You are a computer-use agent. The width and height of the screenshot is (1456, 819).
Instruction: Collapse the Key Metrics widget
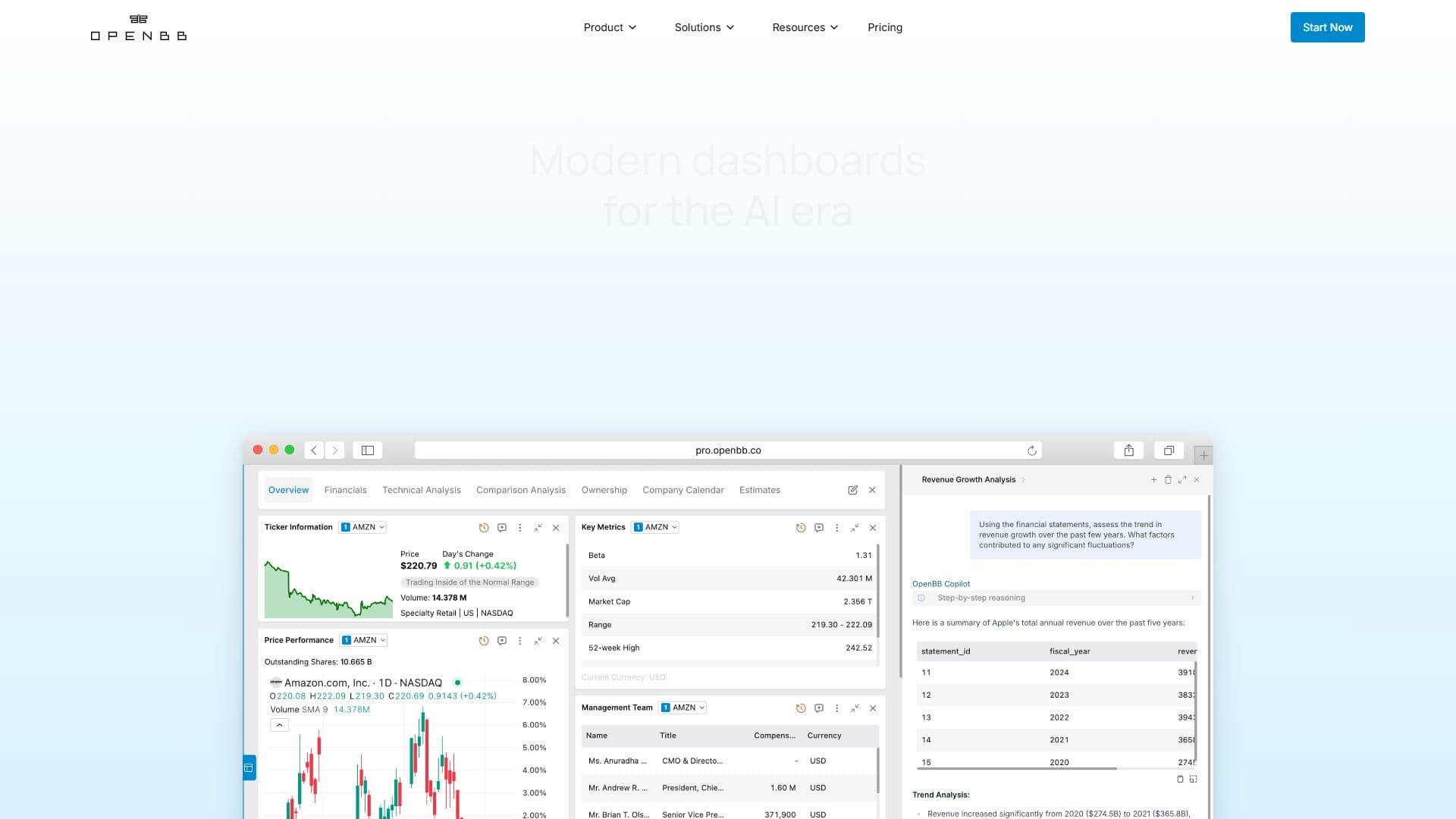(x=855, y=528)
